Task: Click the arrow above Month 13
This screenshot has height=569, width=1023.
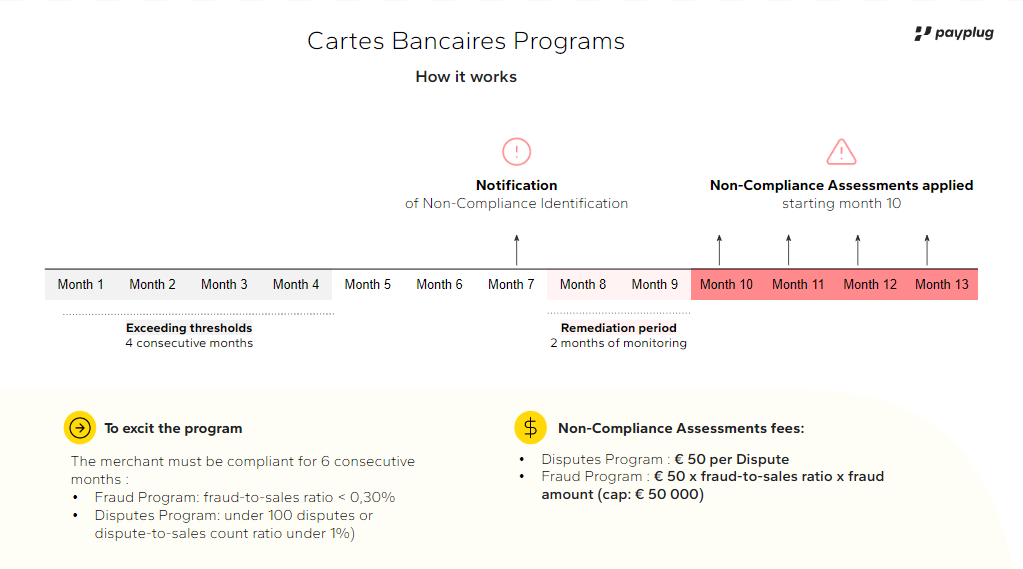Action: pyautogui.click(x=926, y=250)
